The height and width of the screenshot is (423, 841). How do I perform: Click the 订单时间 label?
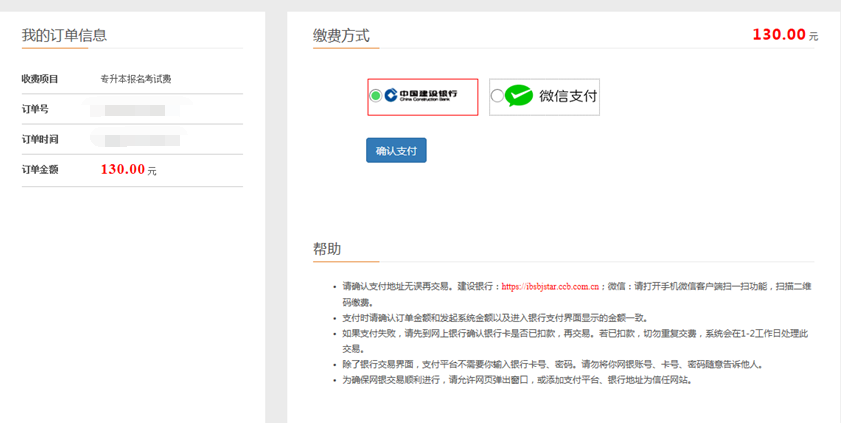coord(40,139)
